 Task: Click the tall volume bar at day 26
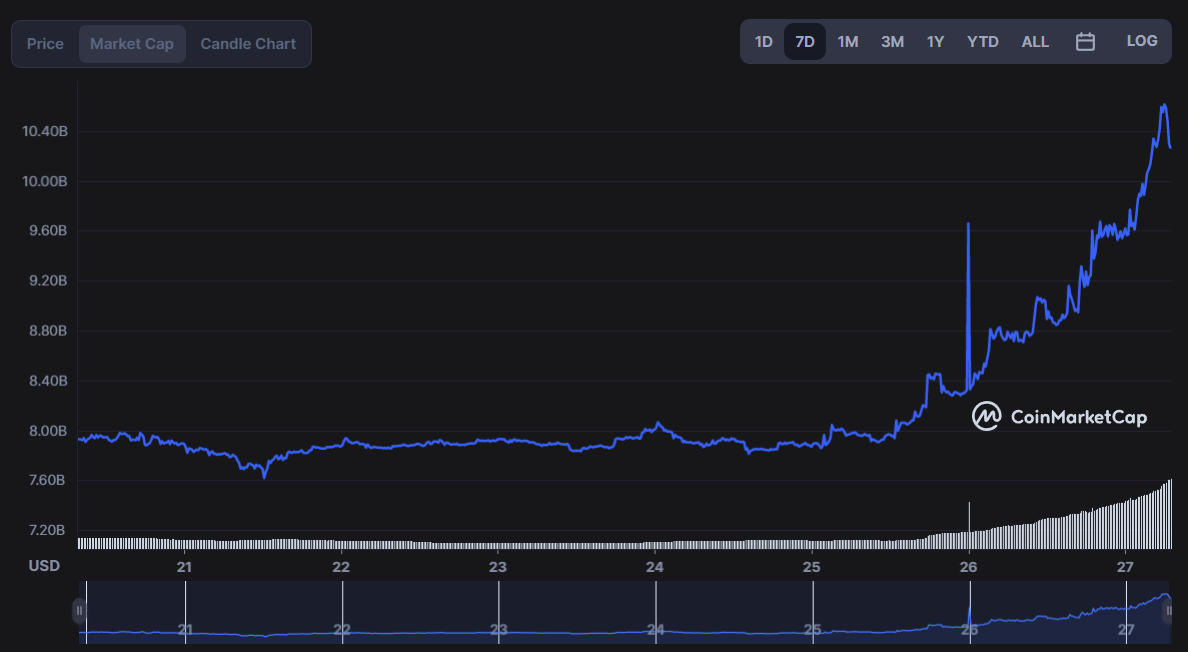(969, 525)
